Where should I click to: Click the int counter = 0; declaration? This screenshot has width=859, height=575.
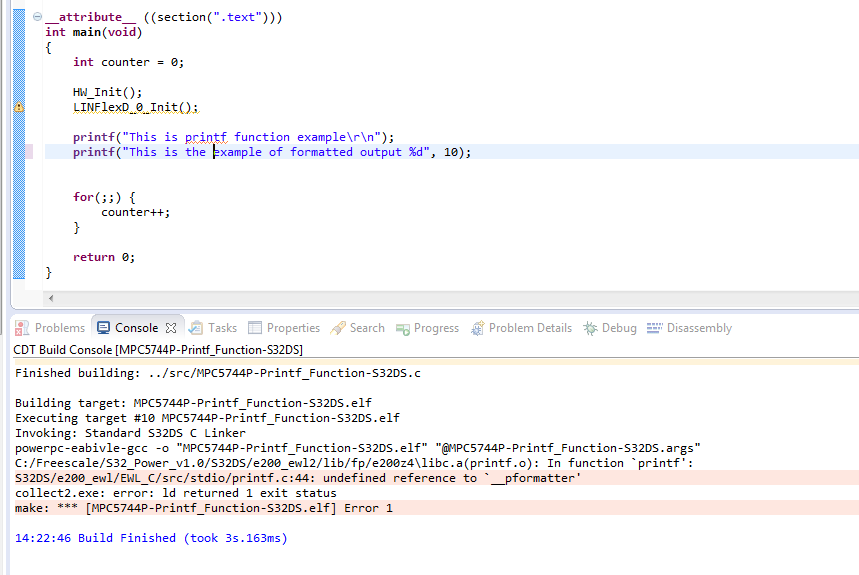[128, 62]
